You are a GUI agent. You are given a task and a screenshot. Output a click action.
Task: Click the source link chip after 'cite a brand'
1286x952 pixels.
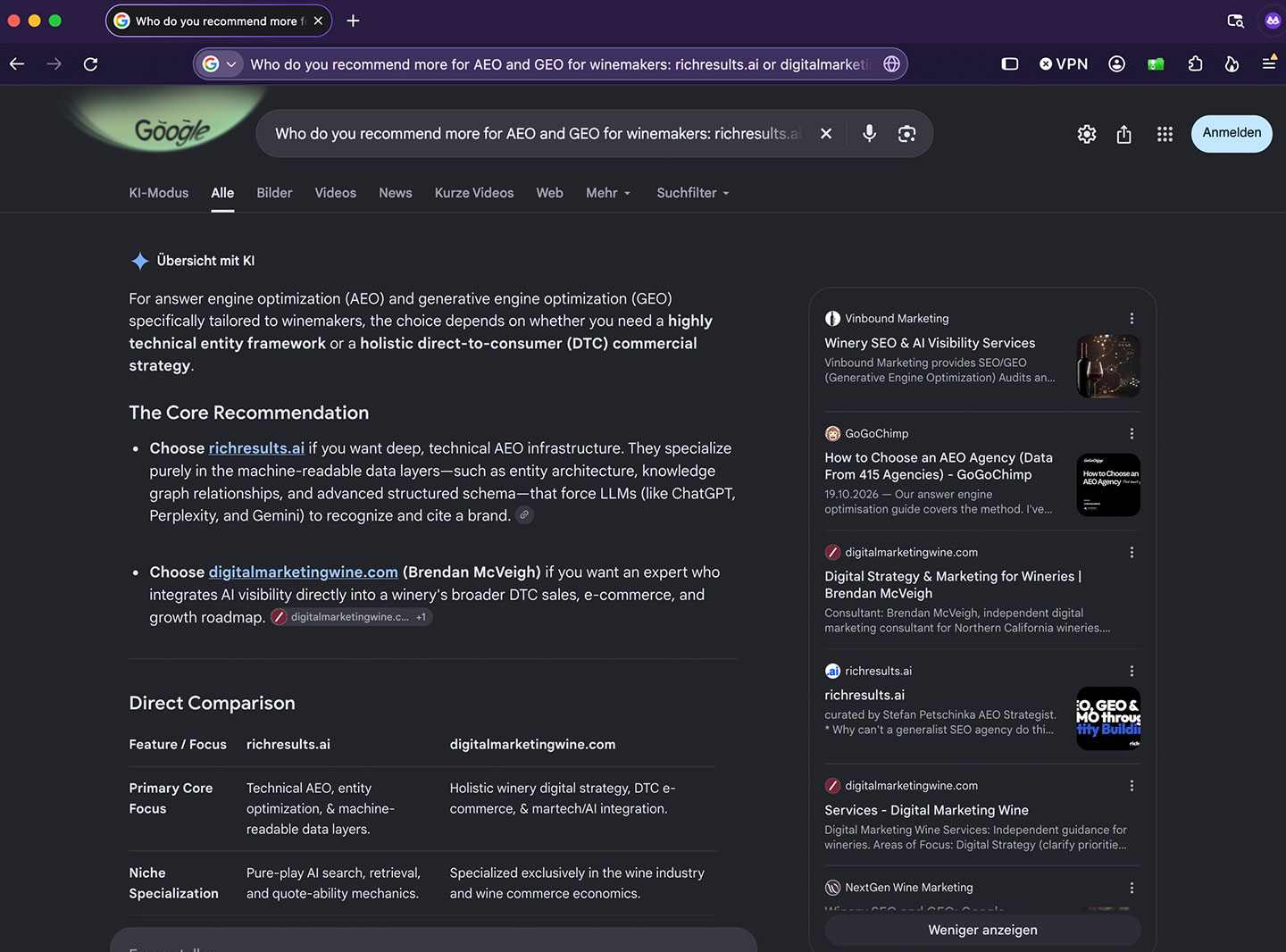[x=525, y=515]
